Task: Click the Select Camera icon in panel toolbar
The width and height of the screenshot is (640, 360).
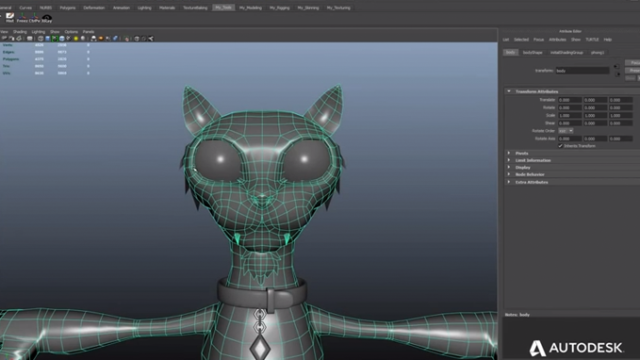Action: (4, 38)
